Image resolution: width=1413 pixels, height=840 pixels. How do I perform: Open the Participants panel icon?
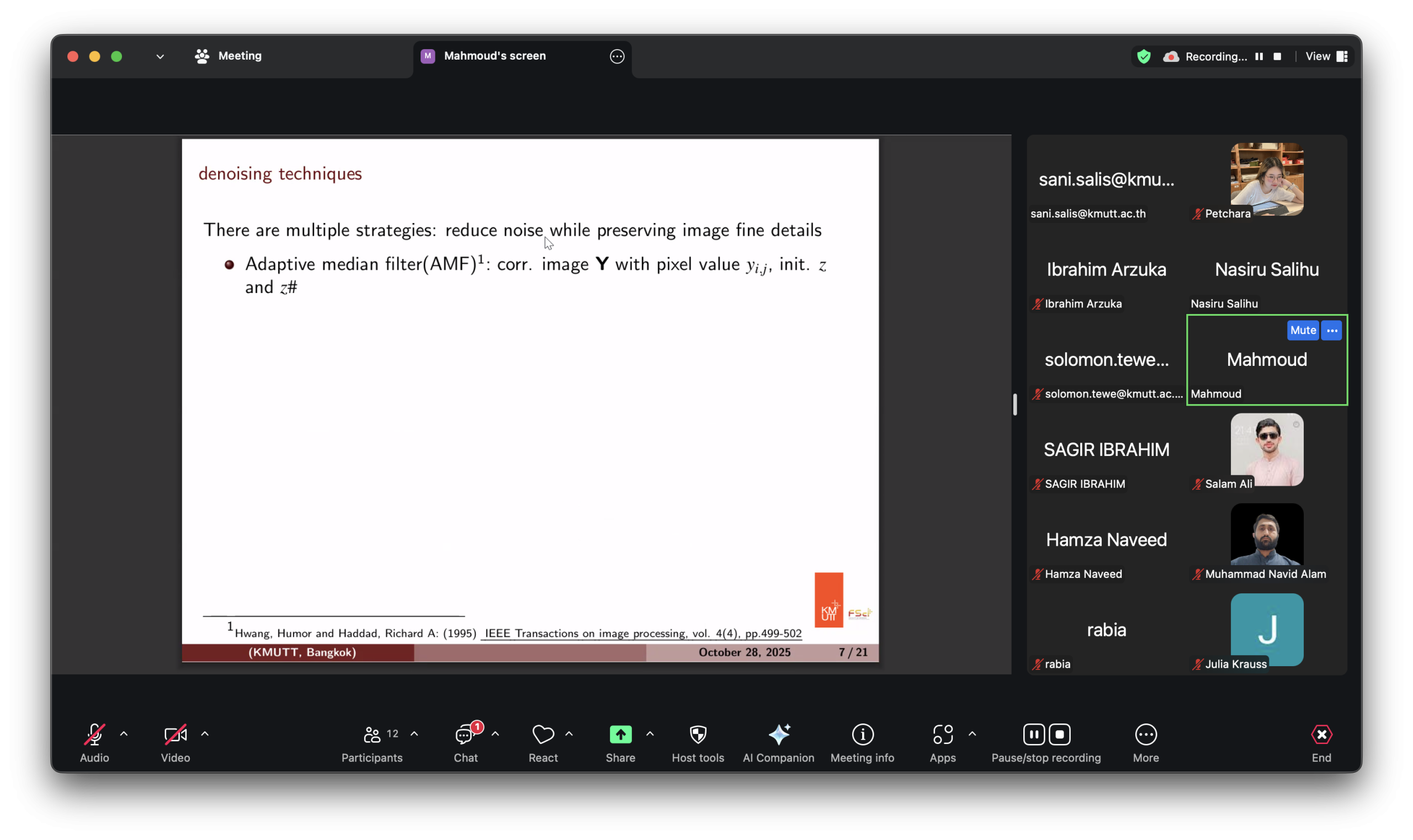(372, 735)
